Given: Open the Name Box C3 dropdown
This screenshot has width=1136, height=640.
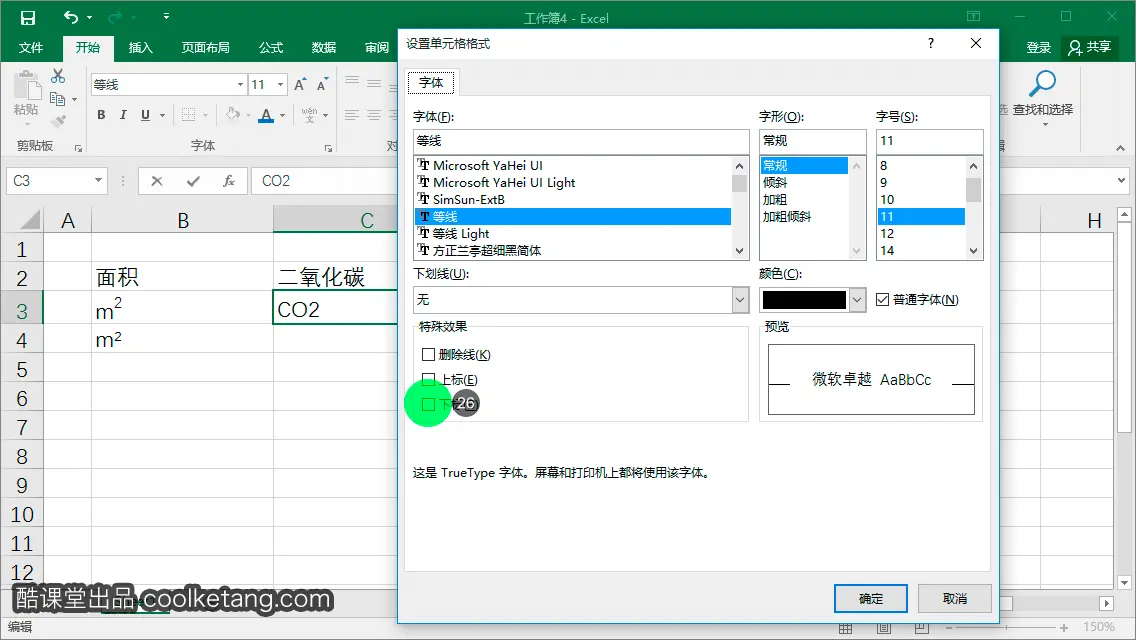Looking at the screenshot, I should coord(98,180).
